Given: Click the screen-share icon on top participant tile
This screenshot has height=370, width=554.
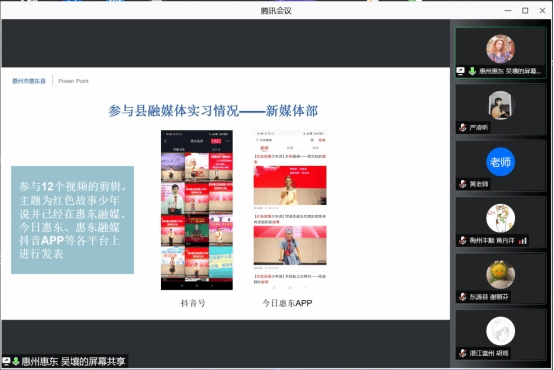Looking at the screenshot, I should click(x=460, y=71).
